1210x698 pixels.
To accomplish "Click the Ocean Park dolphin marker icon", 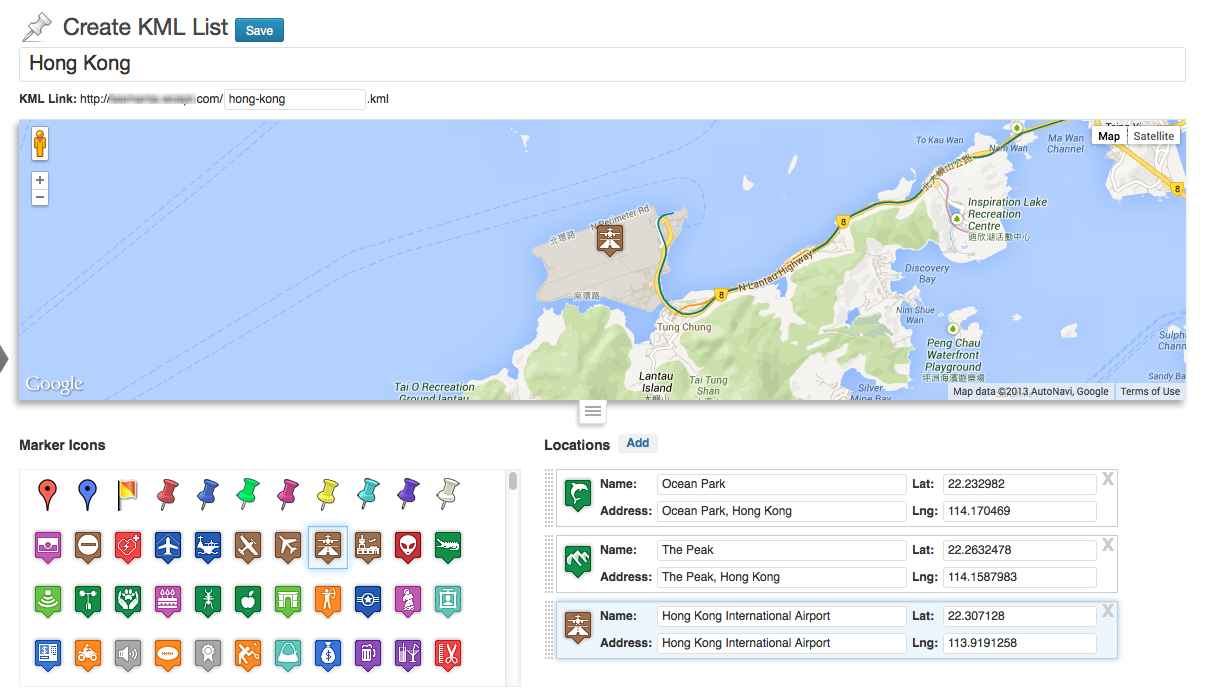I will coord(577,495).
